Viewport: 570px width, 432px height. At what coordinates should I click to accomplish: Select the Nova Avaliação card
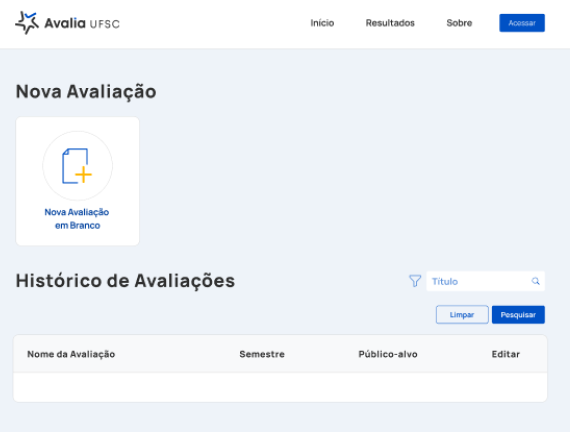pos(77,181)
